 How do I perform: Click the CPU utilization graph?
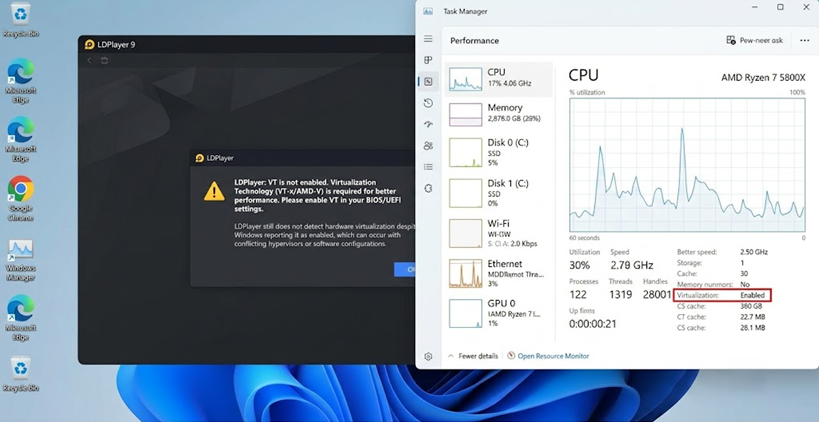(x=687, y=165)
